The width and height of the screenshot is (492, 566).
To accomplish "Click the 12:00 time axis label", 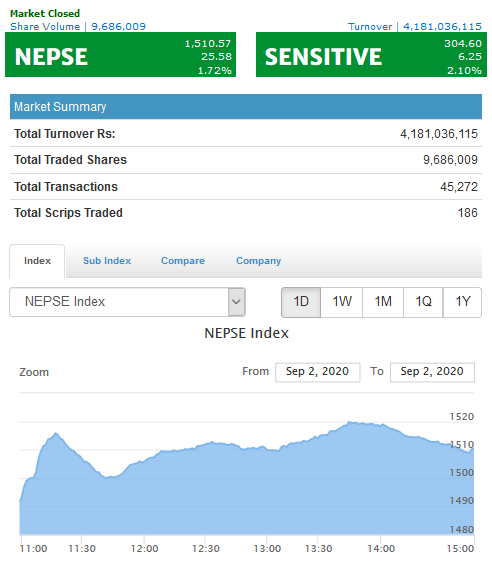I will point(144,549).
